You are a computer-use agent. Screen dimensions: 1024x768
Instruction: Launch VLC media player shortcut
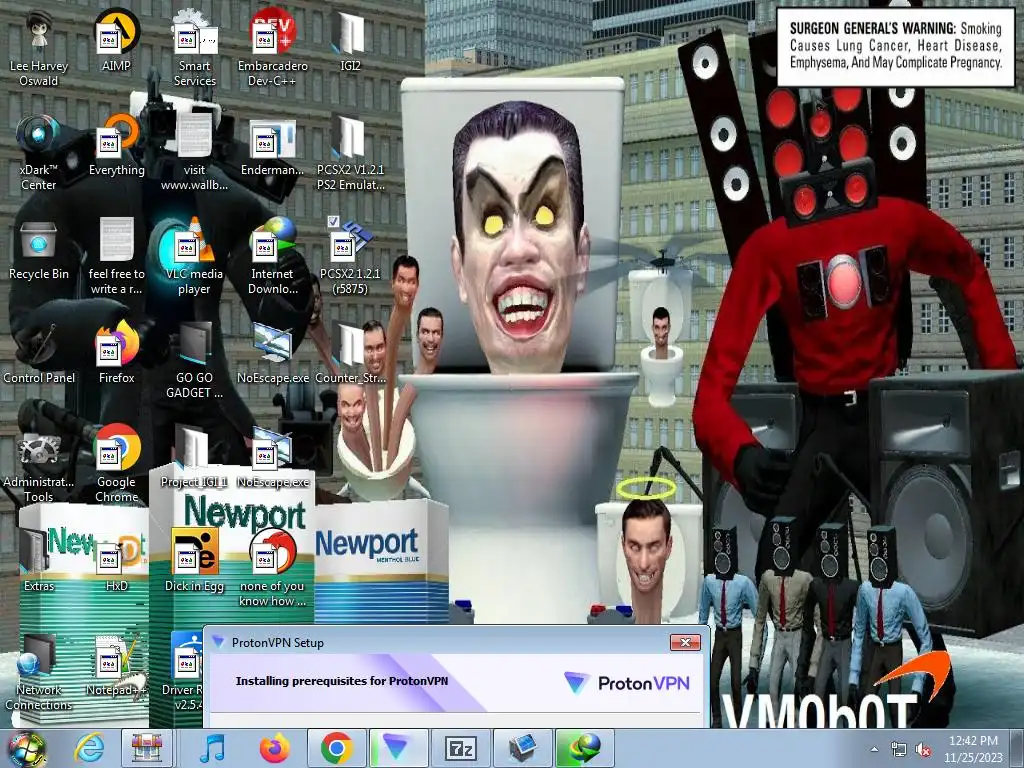click(194, 256)
